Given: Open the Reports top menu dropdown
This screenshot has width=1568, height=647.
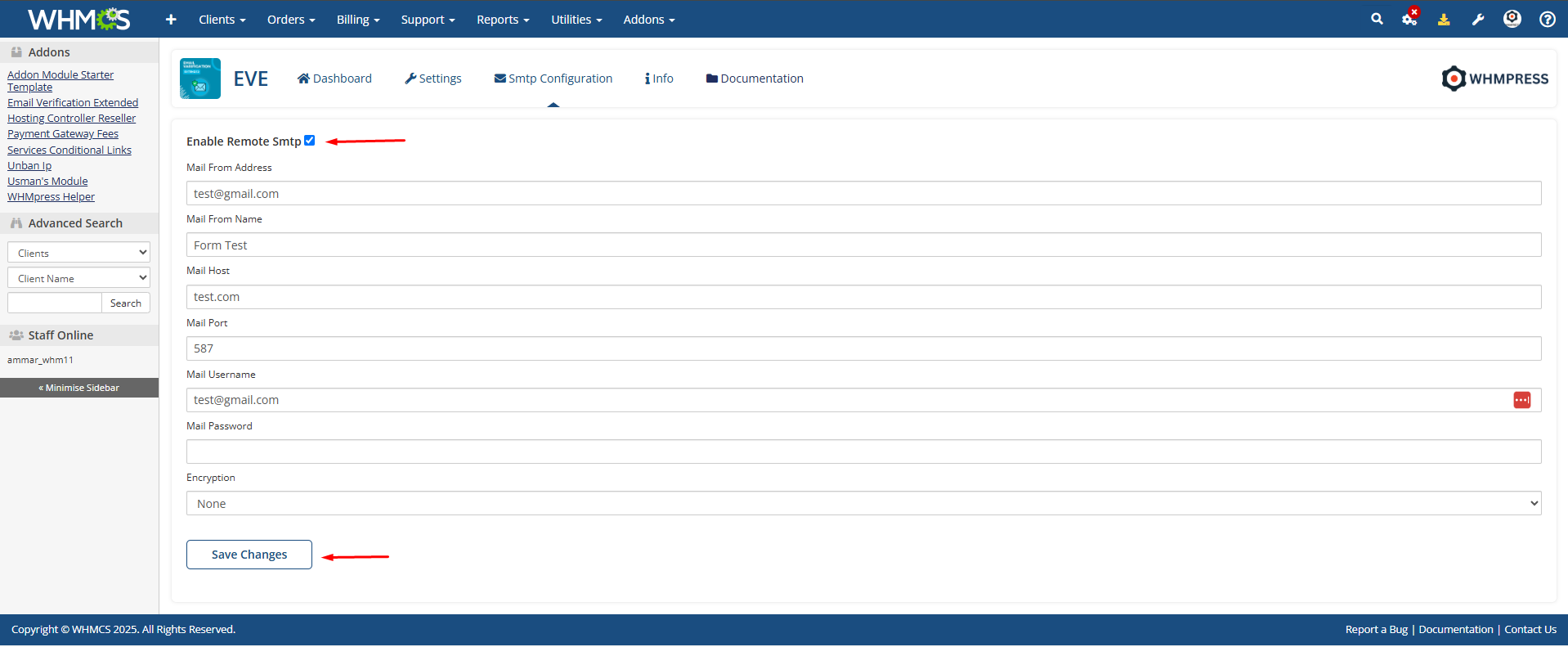Looking at the screenshot, I should (503, 20).
